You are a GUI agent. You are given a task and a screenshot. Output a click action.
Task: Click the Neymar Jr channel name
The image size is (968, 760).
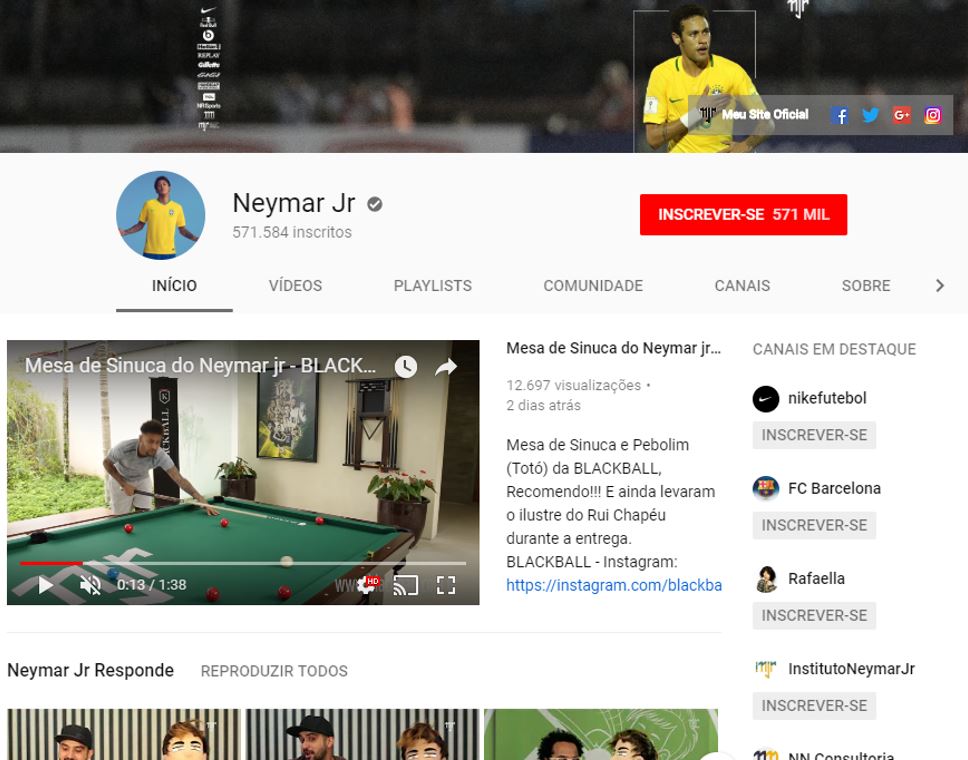(294, 203)
